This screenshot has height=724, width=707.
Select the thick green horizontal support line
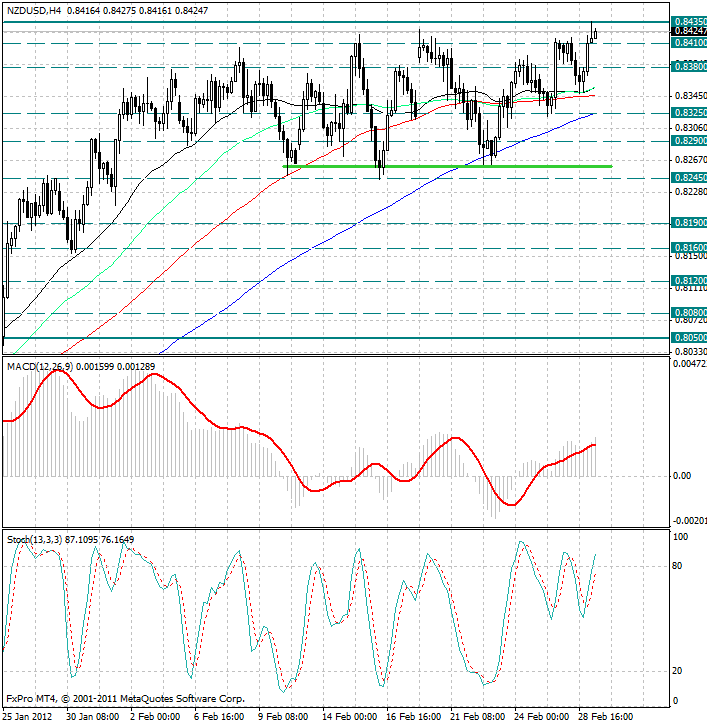(x=447, y=166)
